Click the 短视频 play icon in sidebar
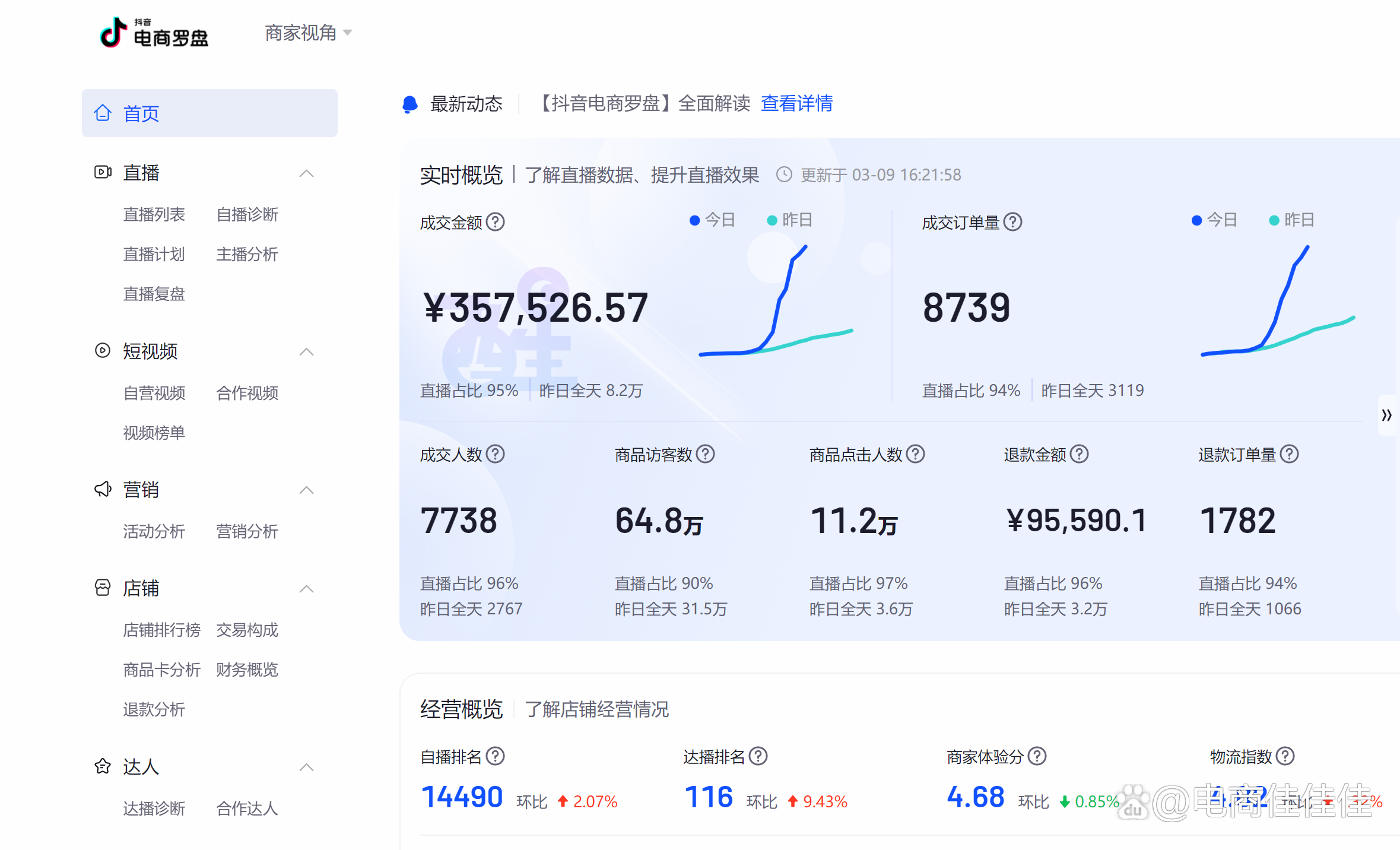 point(103,351)
